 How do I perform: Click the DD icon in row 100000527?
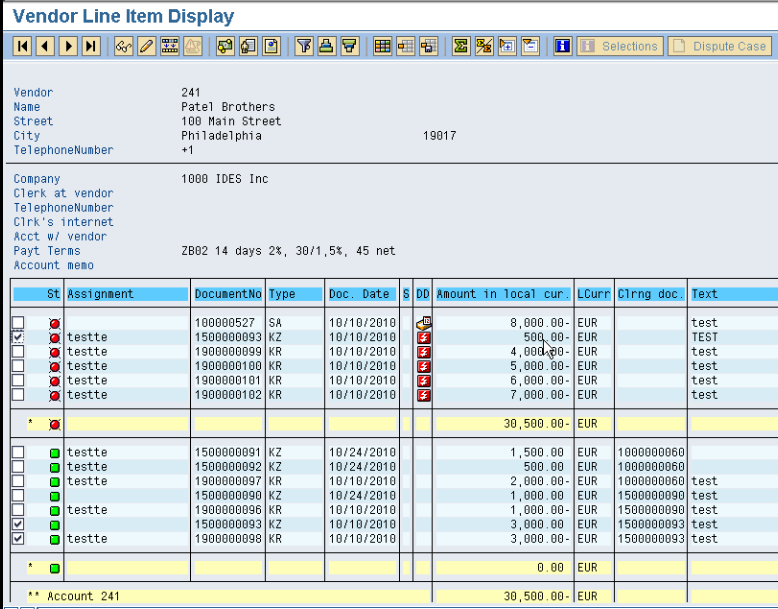424,323
